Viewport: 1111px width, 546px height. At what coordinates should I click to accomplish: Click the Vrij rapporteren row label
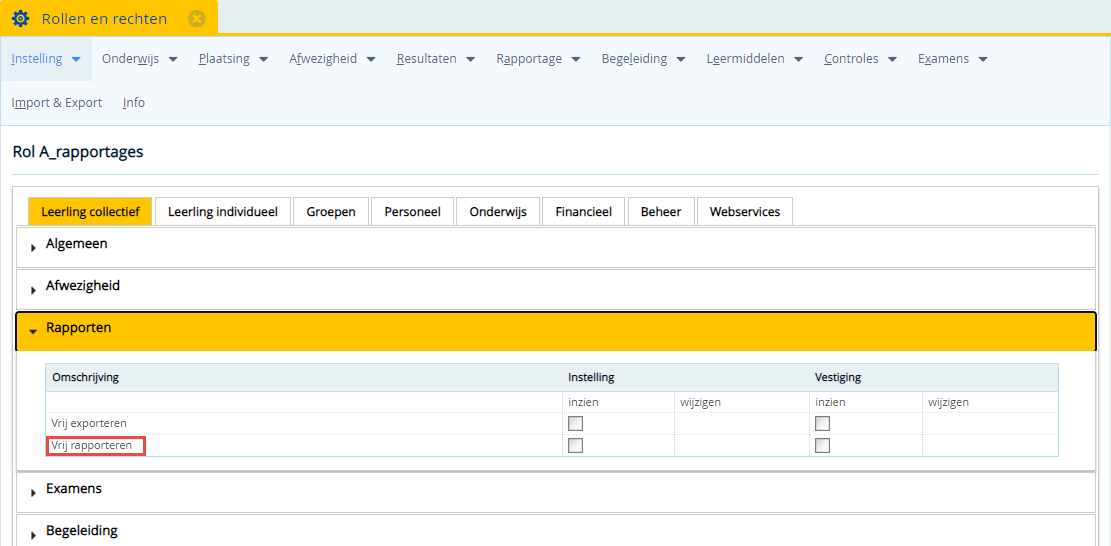[91, 445]
